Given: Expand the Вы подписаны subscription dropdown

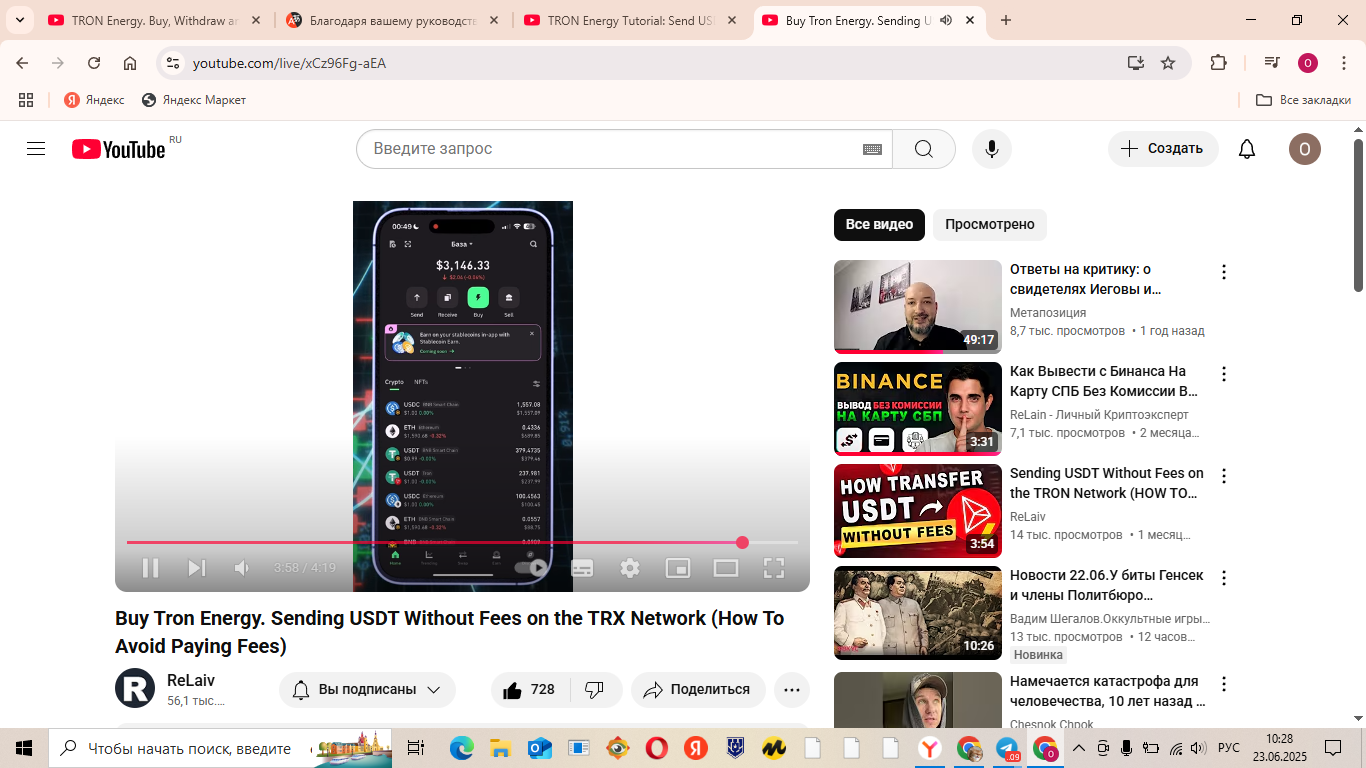Looking at the screenshot, I should tap(367, 690).
